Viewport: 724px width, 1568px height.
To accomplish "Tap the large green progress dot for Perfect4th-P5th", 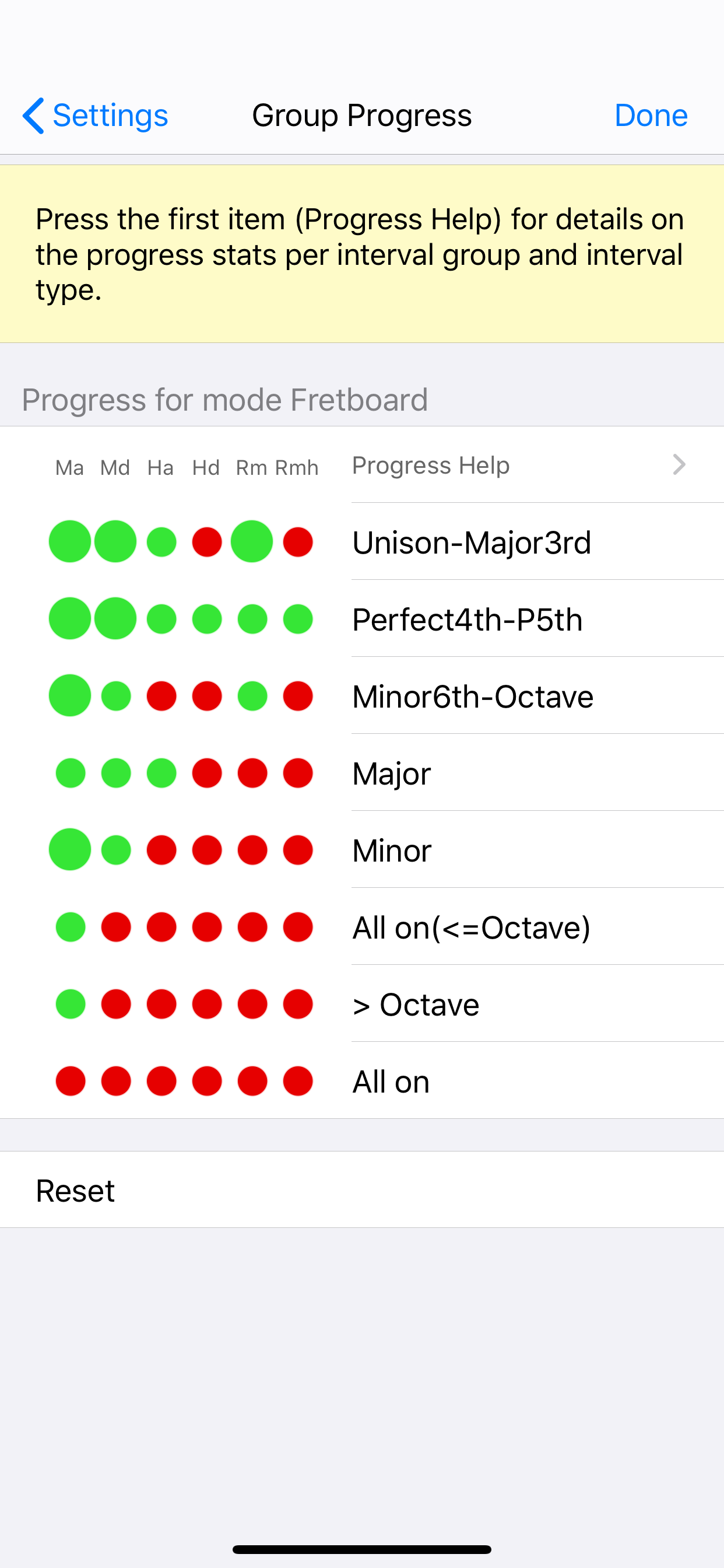I will click(x=69, y=618).
